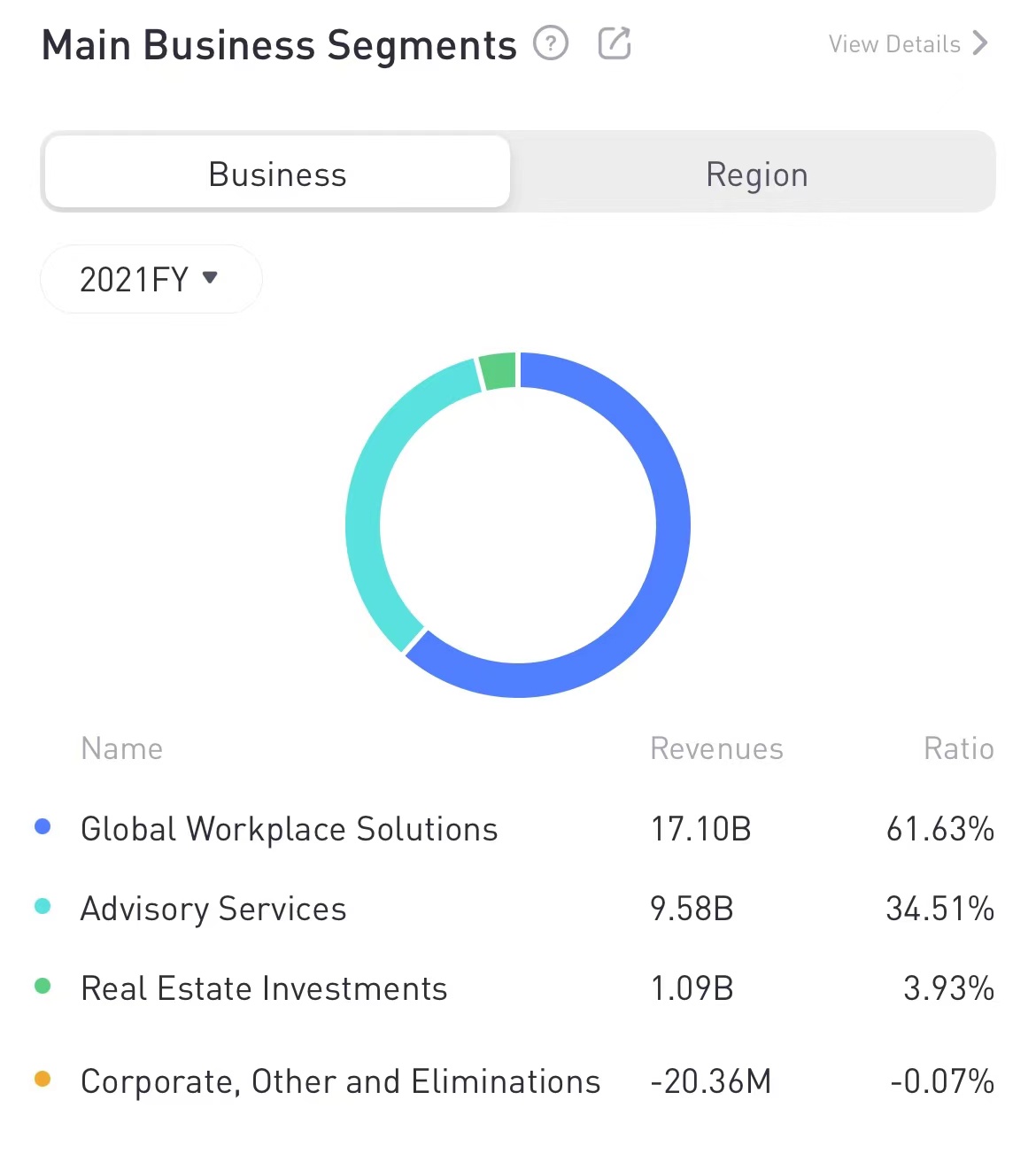
Task: Click green legend dot for Real Estate Investments
Action: [x=43, y=986]
